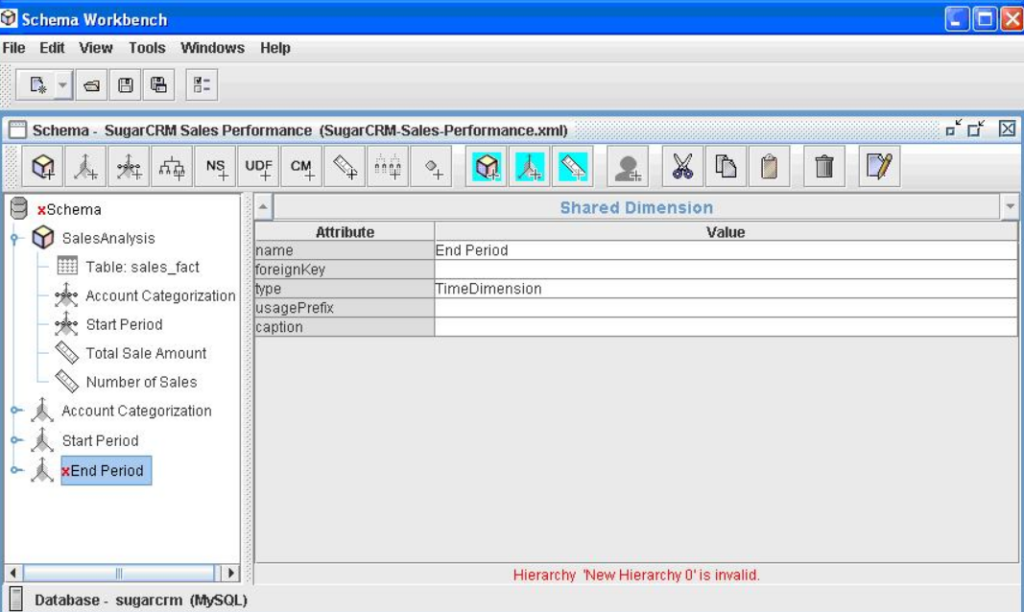Click the Delete trash can icon
The width and height of the screenshot is (1024, 612).
pos(824,167)
